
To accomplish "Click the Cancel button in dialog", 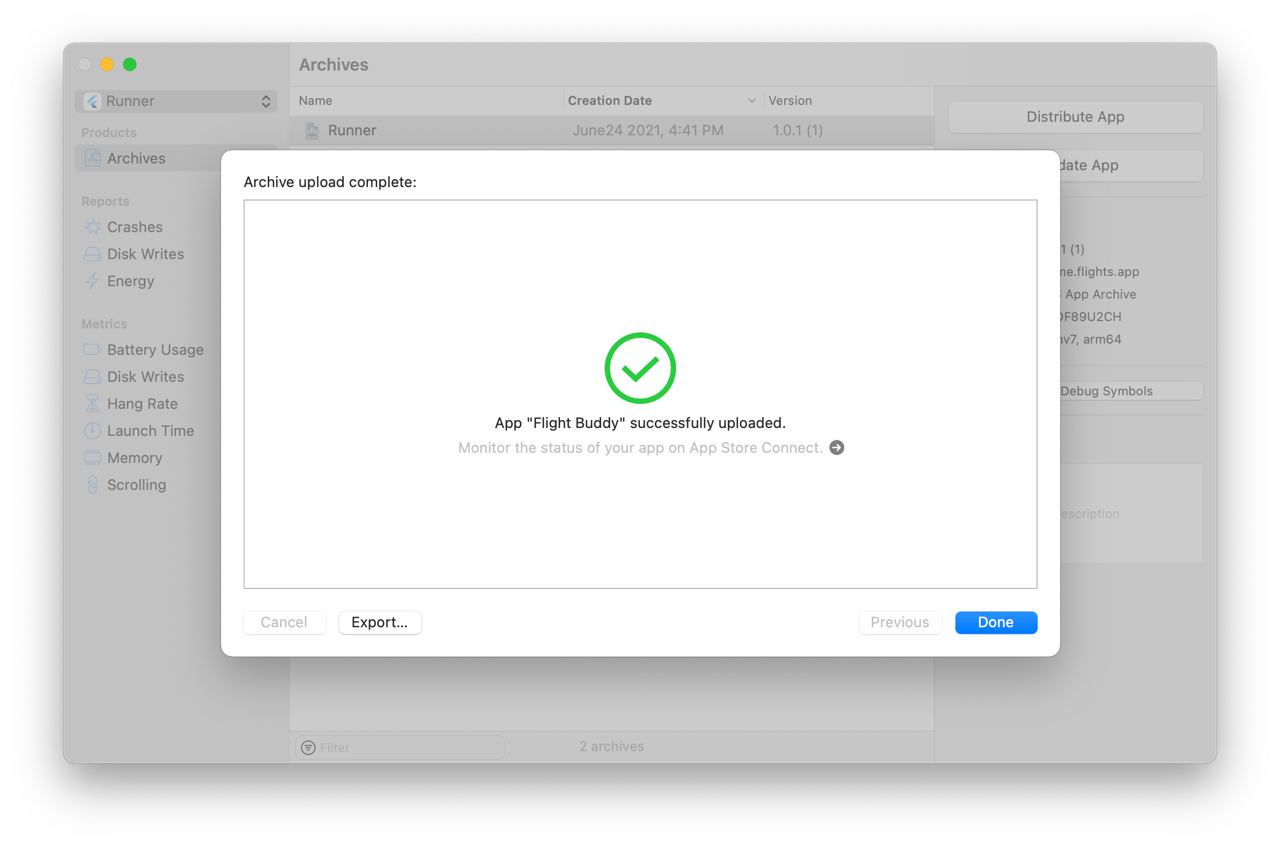I will coord(284,622).
